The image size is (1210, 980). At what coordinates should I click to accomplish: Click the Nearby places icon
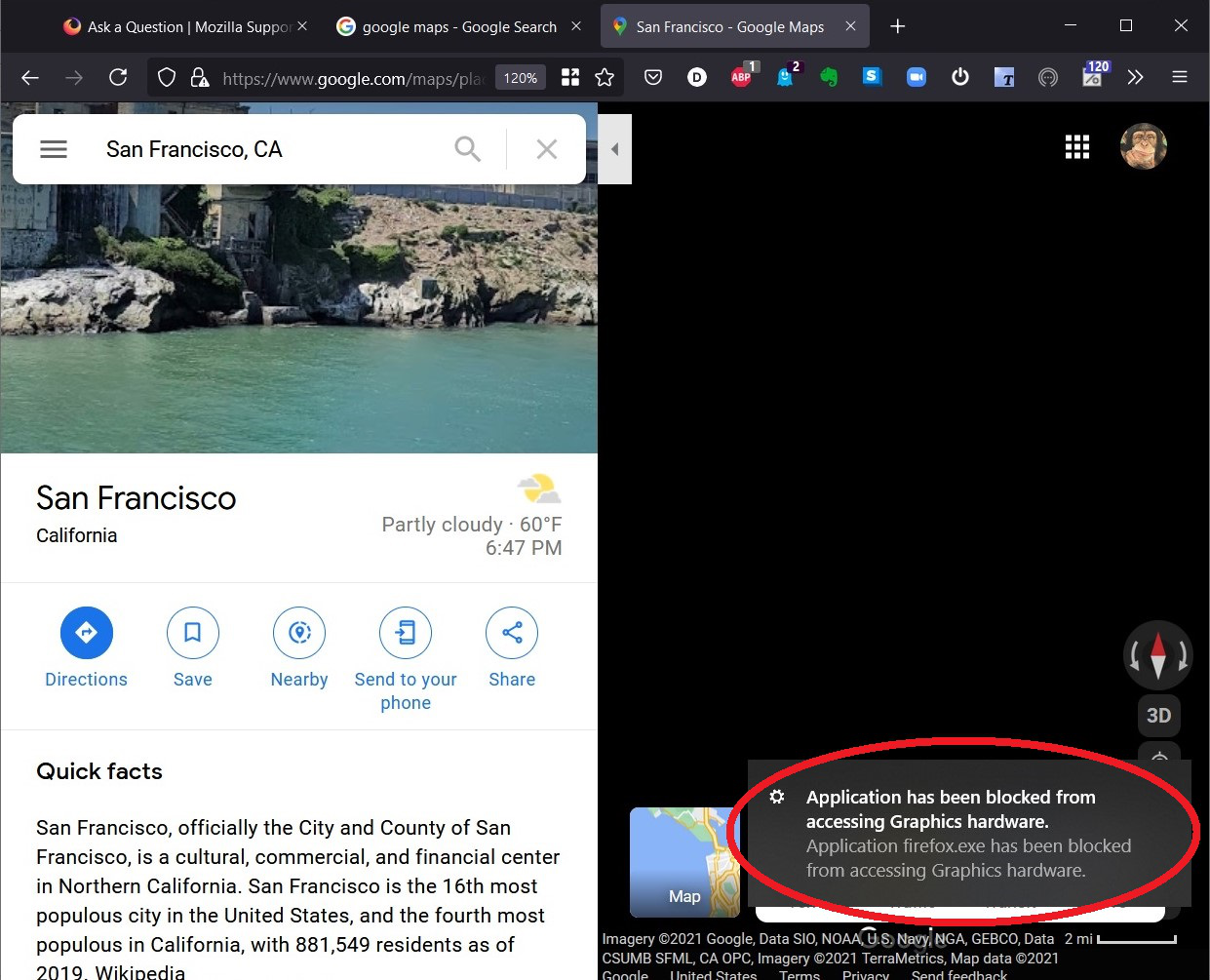click(299, 633)
